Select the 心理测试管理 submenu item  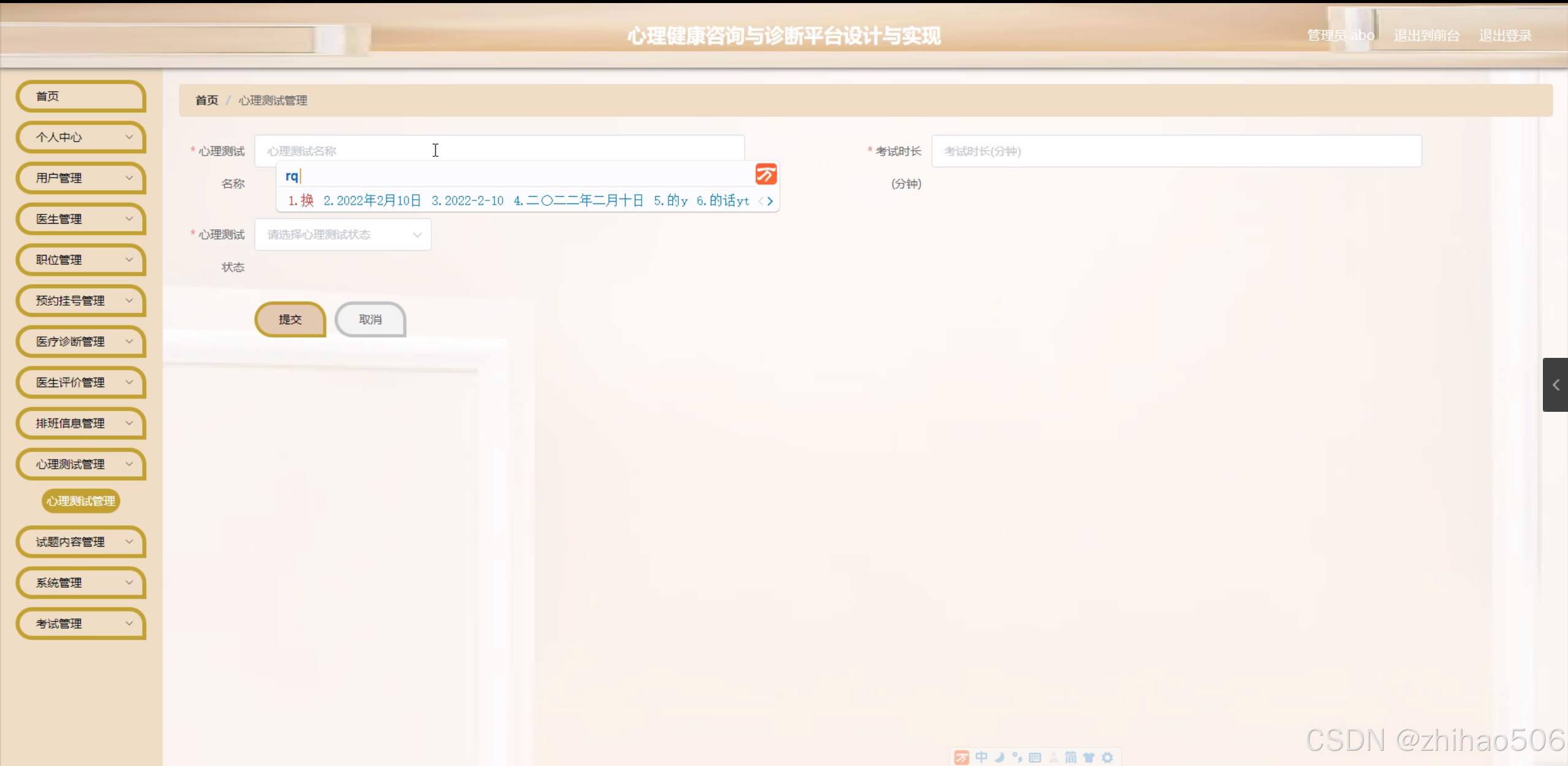pos(81,501)
